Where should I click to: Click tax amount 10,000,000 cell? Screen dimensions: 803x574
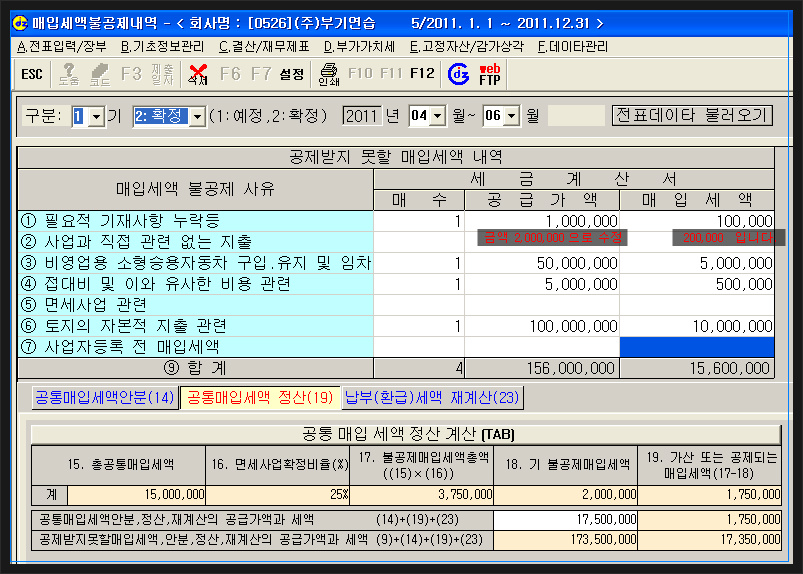(697, 326)
